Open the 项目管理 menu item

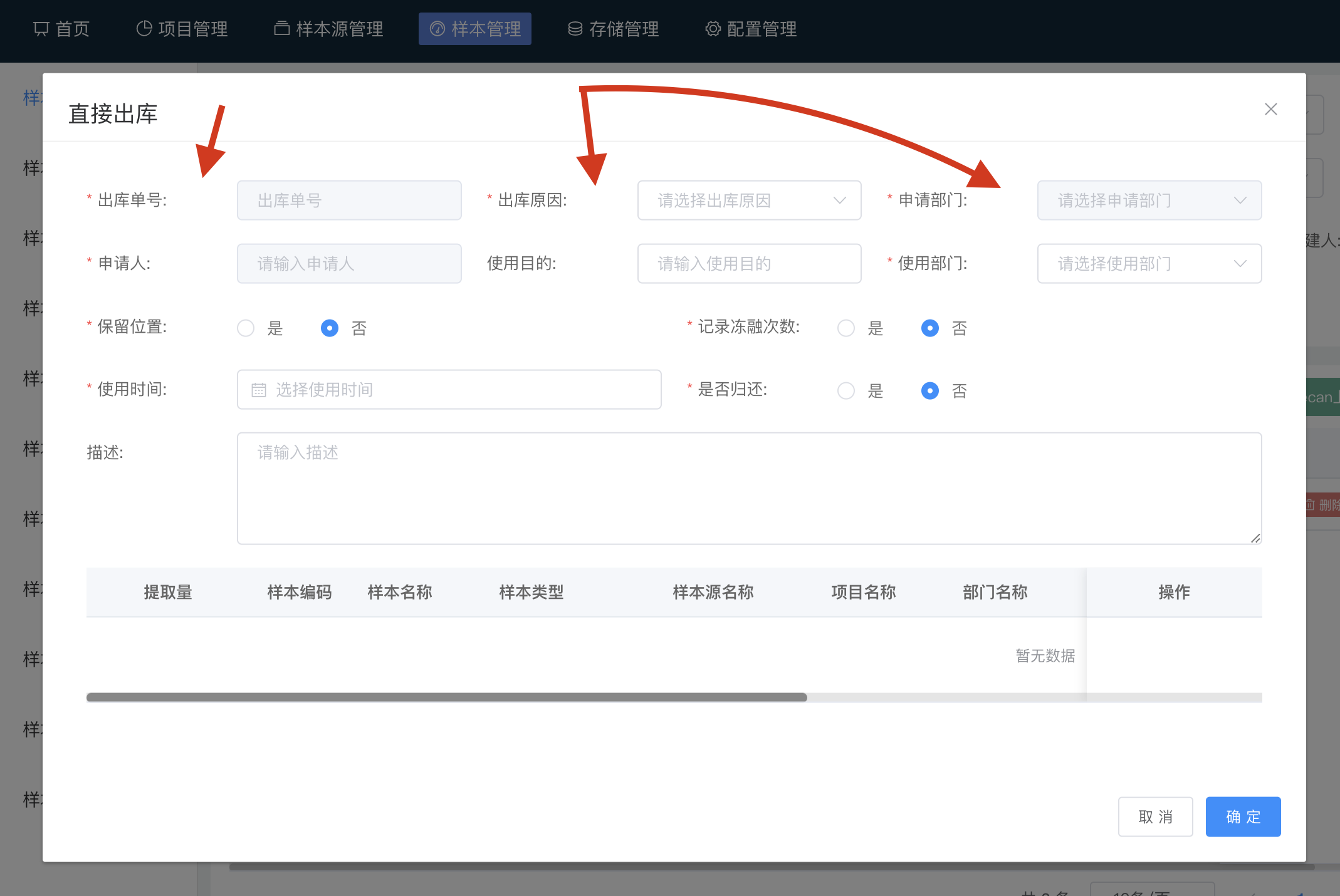[192, 29]
